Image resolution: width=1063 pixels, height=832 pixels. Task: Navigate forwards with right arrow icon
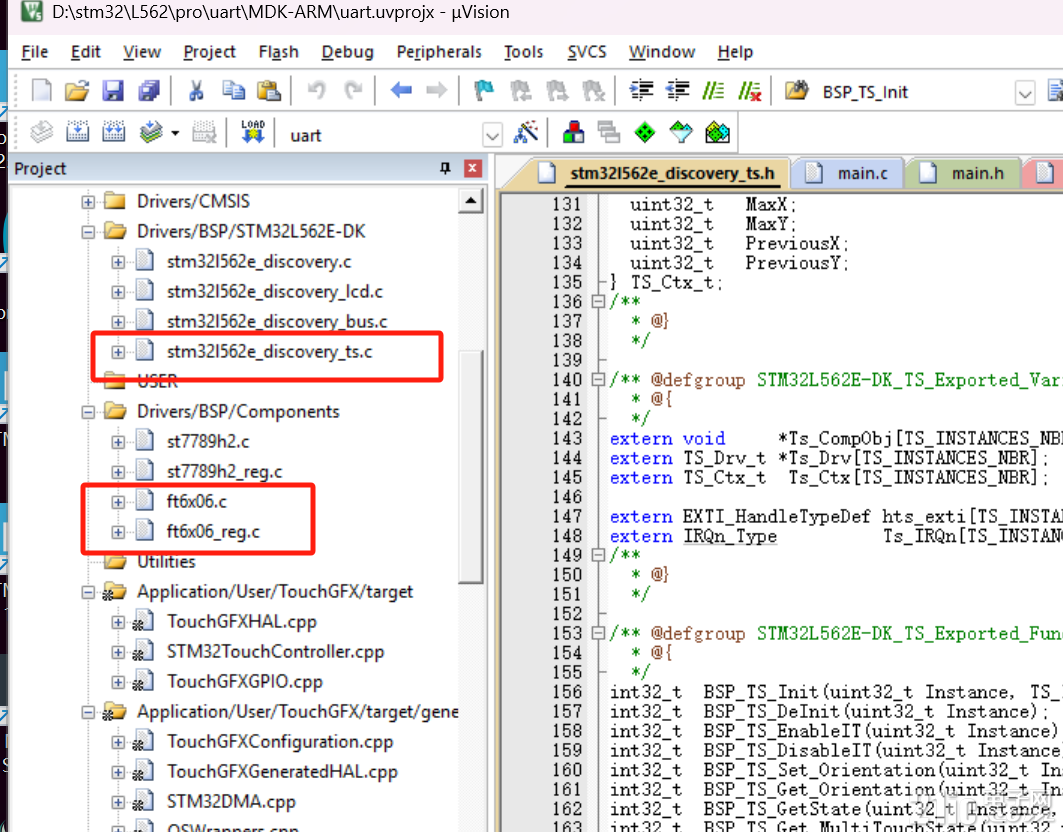[x=437, y=90]
